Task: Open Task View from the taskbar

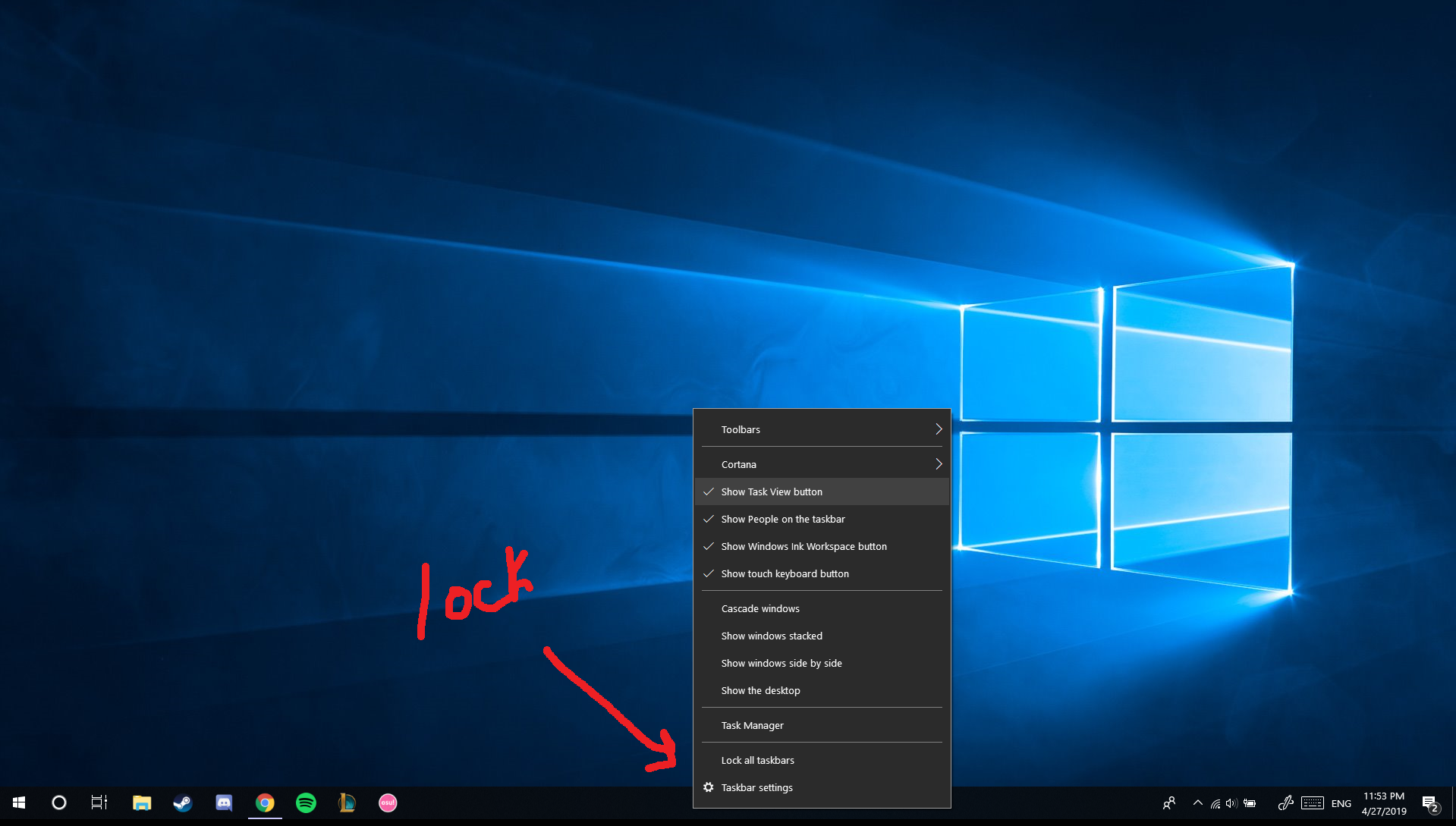Action: 99,802
